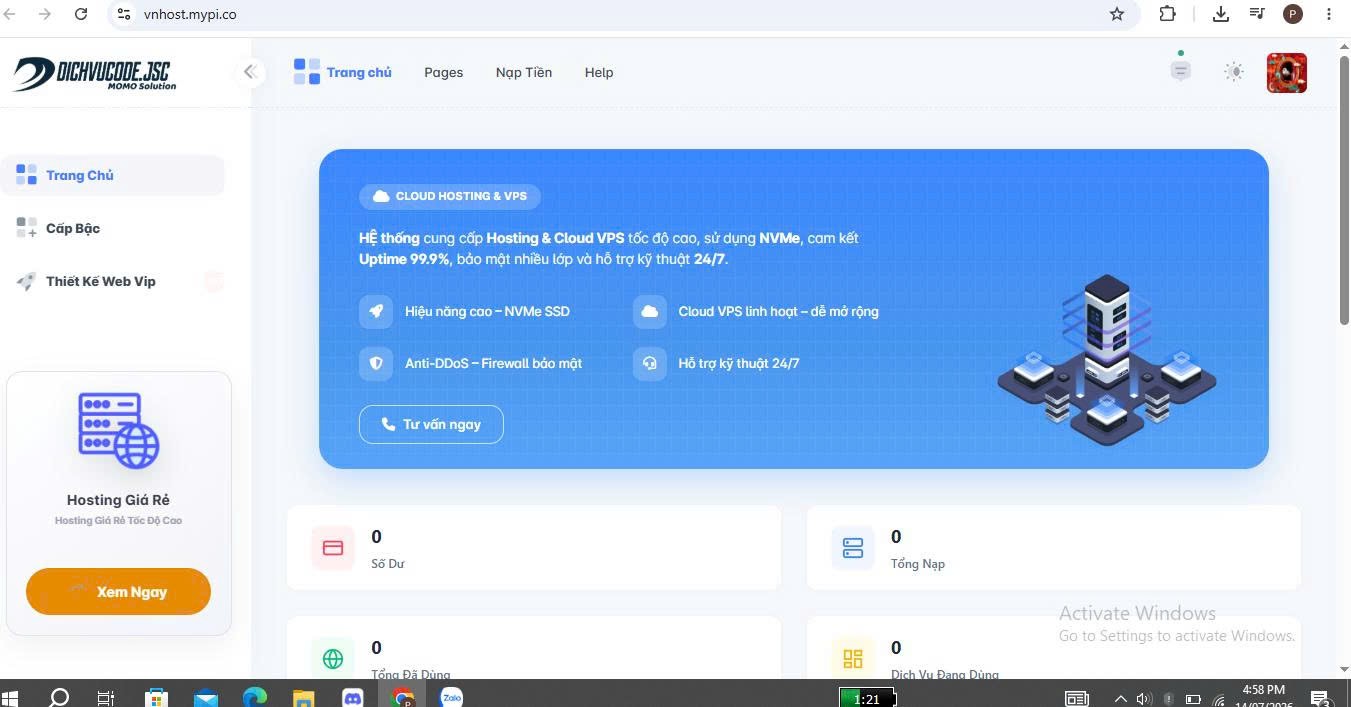Open Windows taskbar search
This screenshot has width=1351, height=707.
tap(59, 697)
